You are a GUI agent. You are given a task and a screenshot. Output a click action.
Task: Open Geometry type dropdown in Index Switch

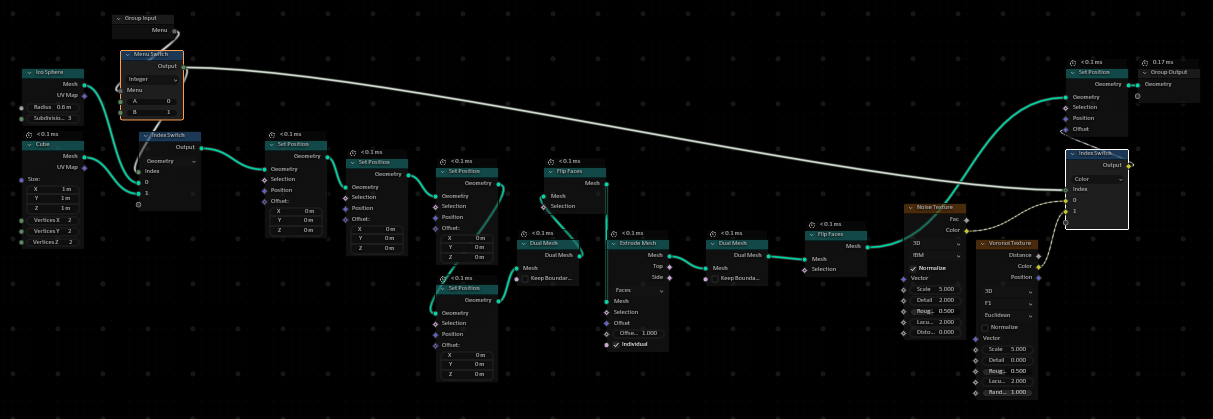tap(170, 160)
